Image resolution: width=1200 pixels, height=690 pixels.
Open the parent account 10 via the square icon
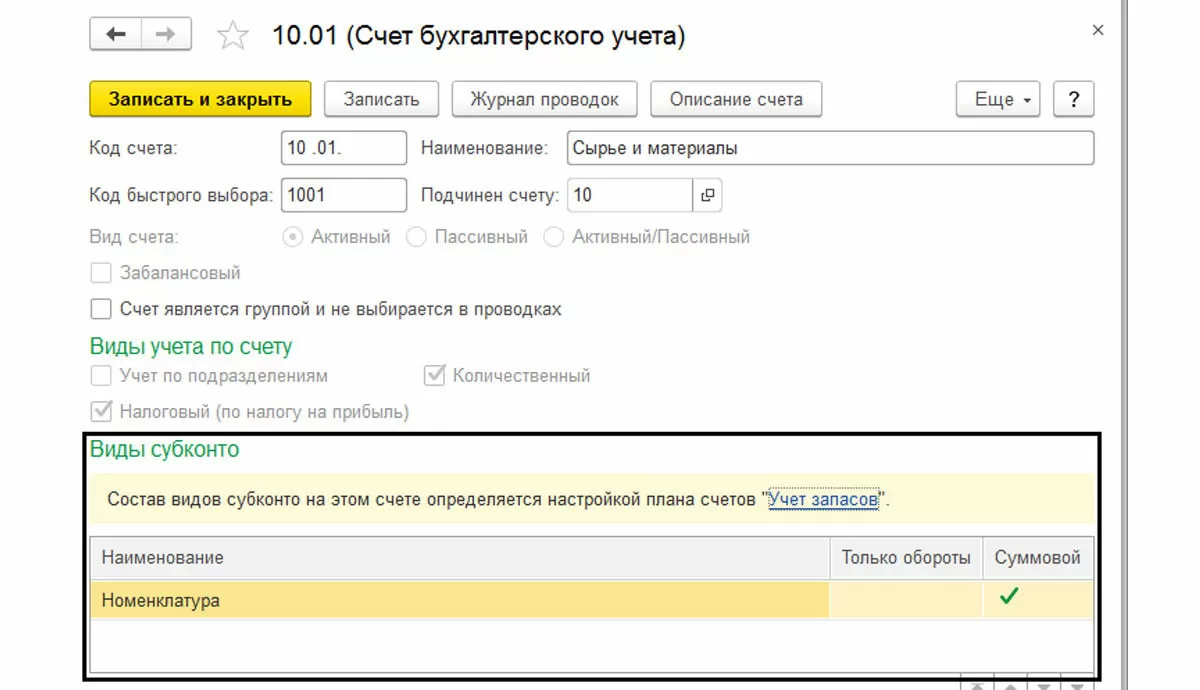707,196
